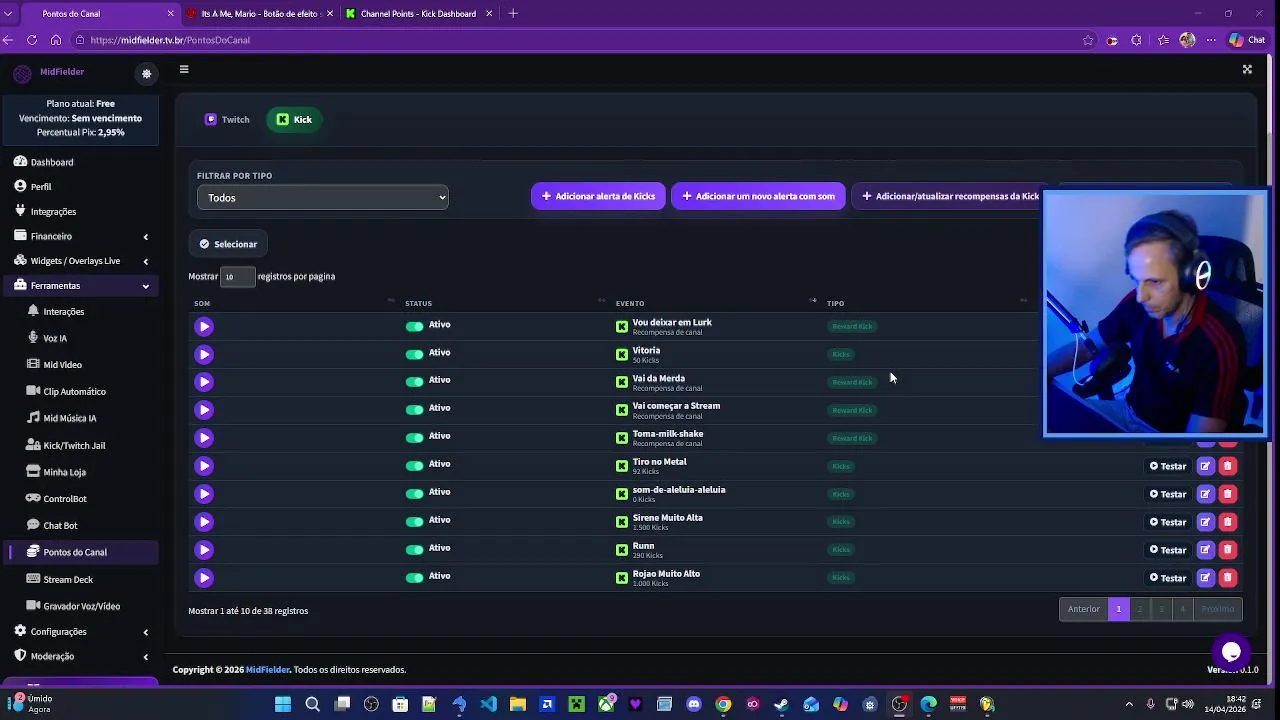
Task: Toggle Ativo status for Runn
Action: click(414, 550)
